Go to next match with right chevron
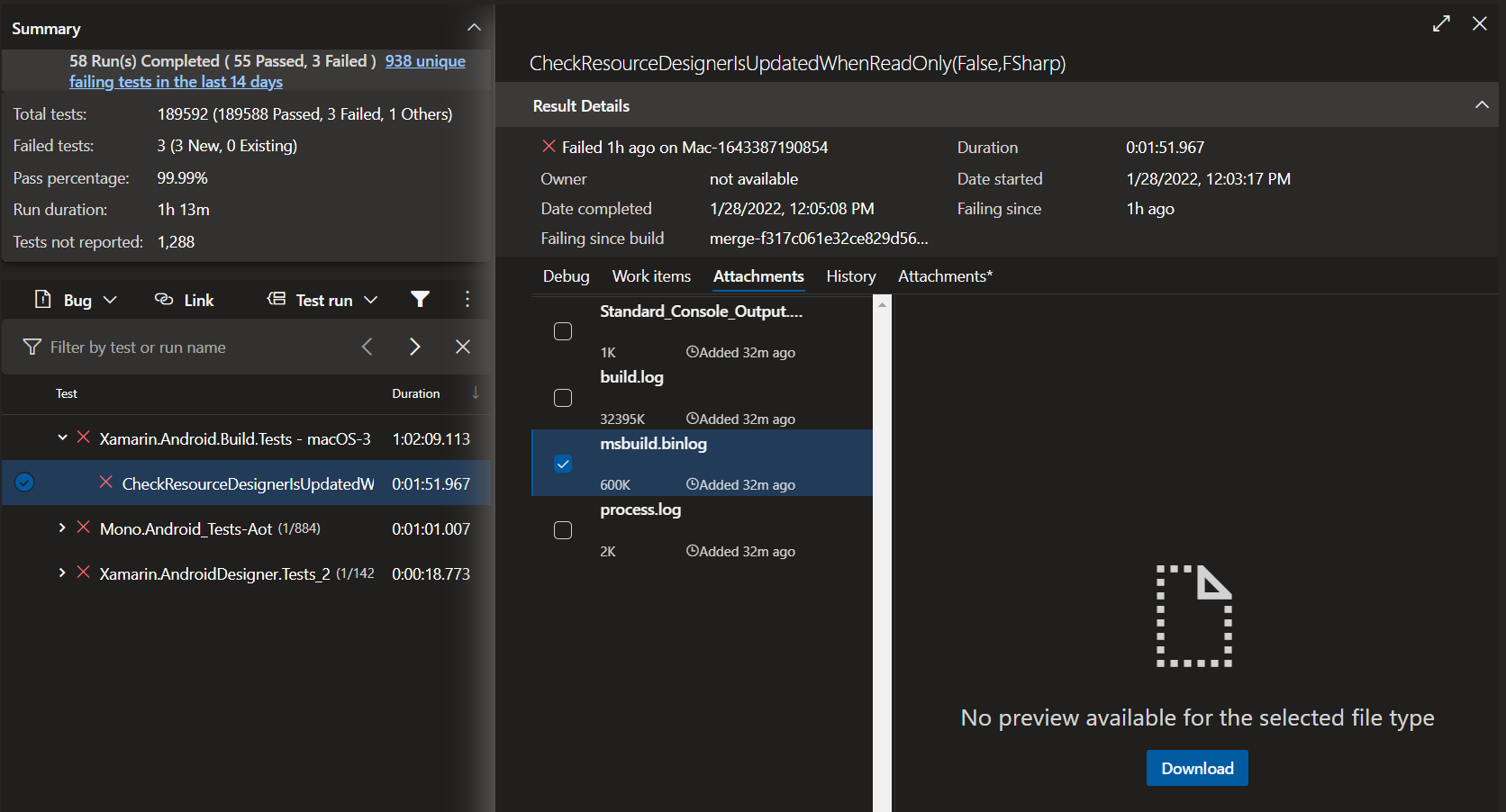 [x=414, y=347]
